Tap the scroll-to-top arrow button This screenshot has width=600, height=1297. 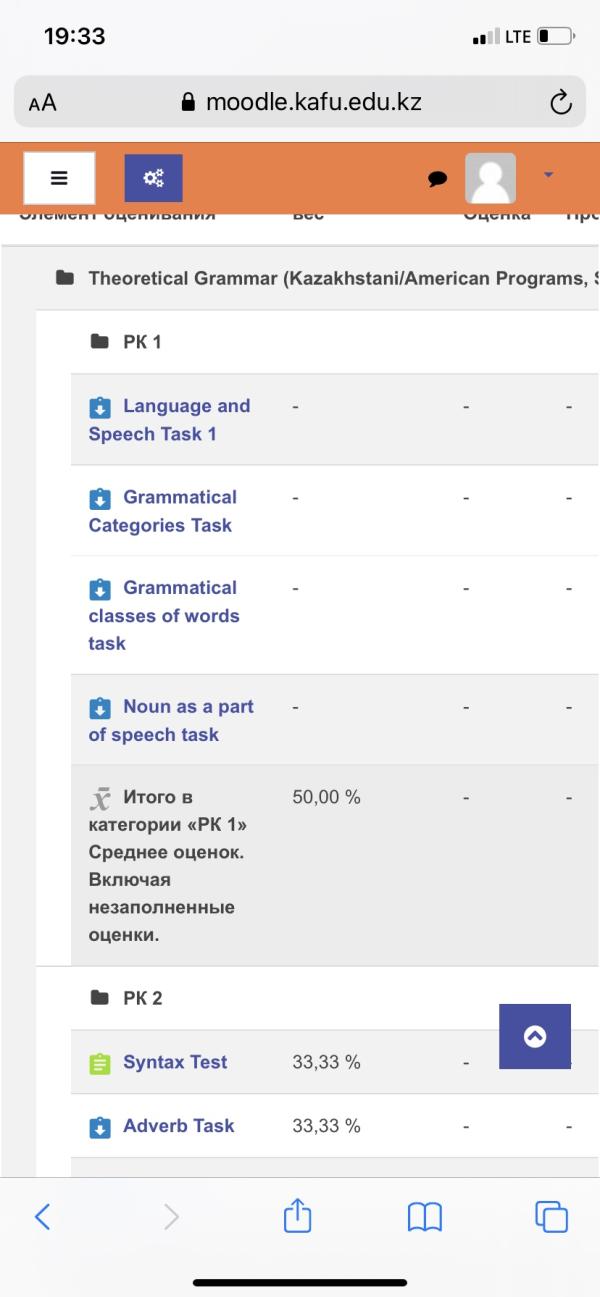click(x=535, y=1036)
